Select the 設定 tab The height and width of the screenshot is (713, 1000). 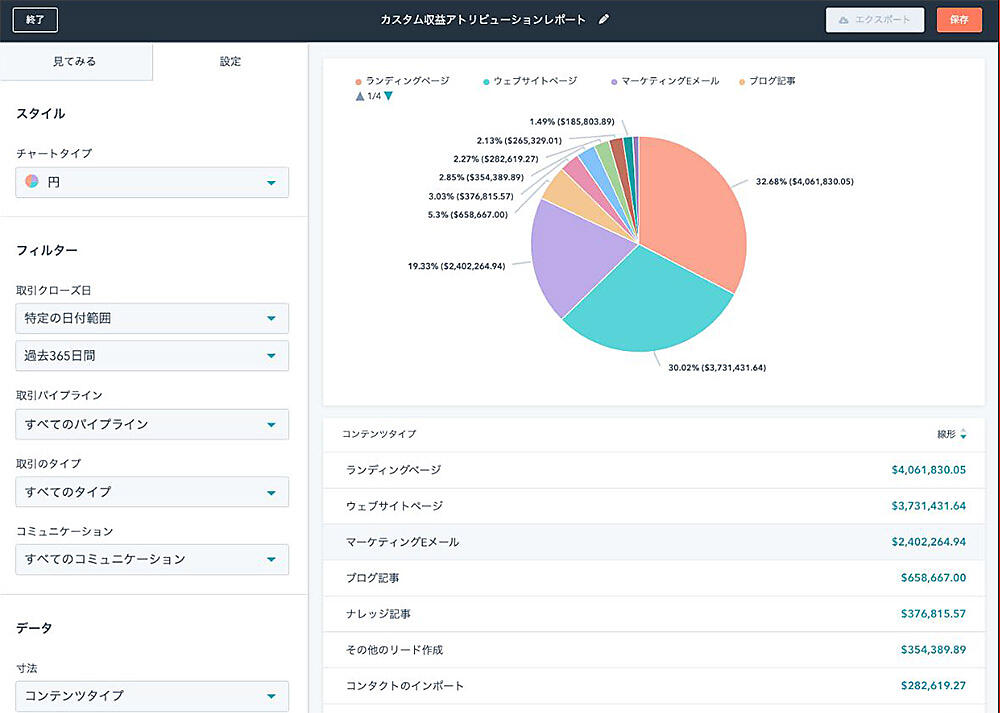click(230, 62)
